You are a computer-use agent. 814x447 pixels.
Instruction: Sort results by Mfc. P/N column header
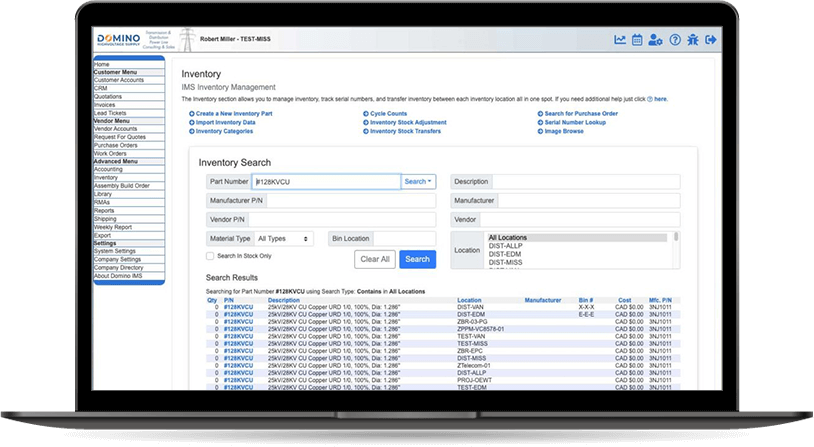point(660,300)
